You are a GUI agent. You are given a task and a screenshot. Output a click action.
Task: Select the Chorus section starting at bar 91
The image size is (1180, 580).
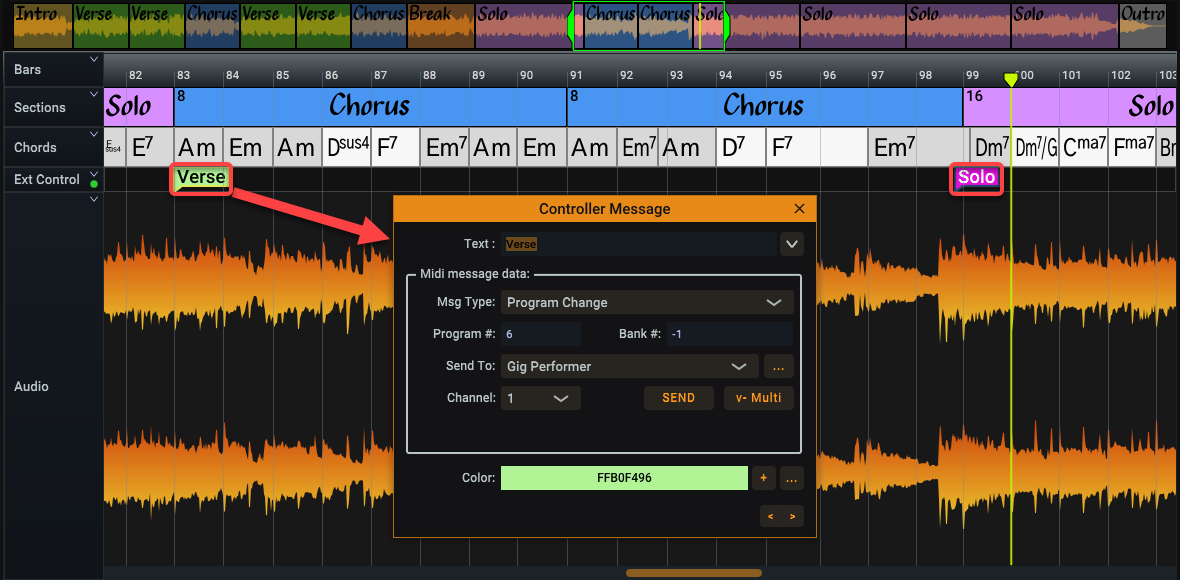point(765,107)
